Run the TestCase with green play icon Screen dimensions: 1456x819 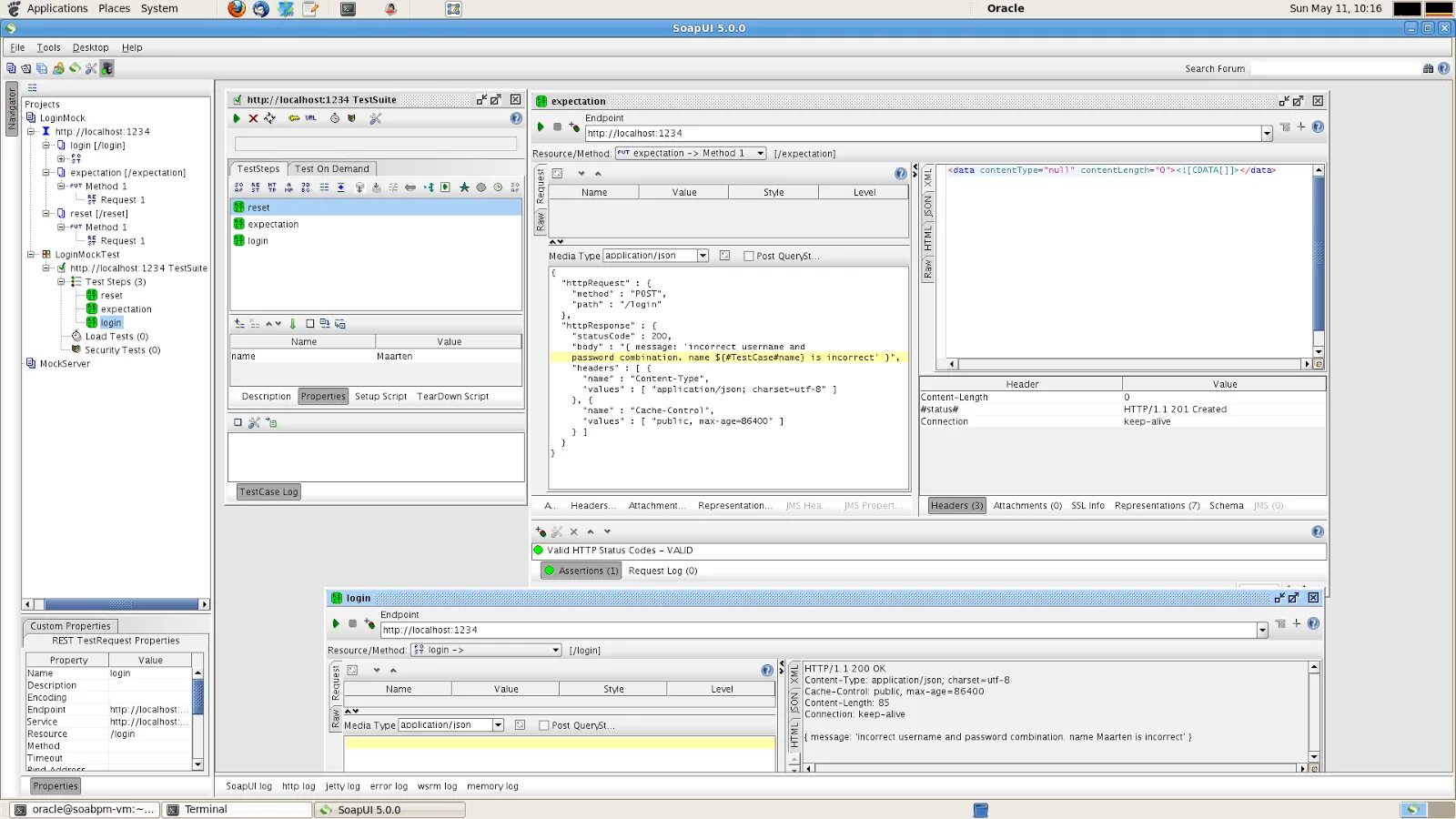click(x=237, y=118)
